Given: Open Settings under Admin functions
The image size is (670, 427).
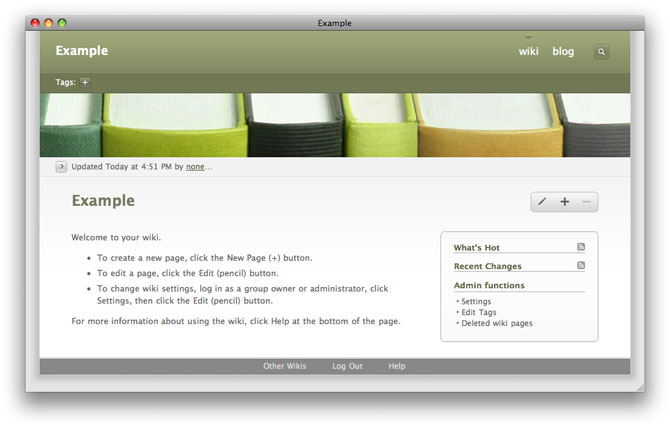Looking at the screenshot, I should [x=476, y=301].
